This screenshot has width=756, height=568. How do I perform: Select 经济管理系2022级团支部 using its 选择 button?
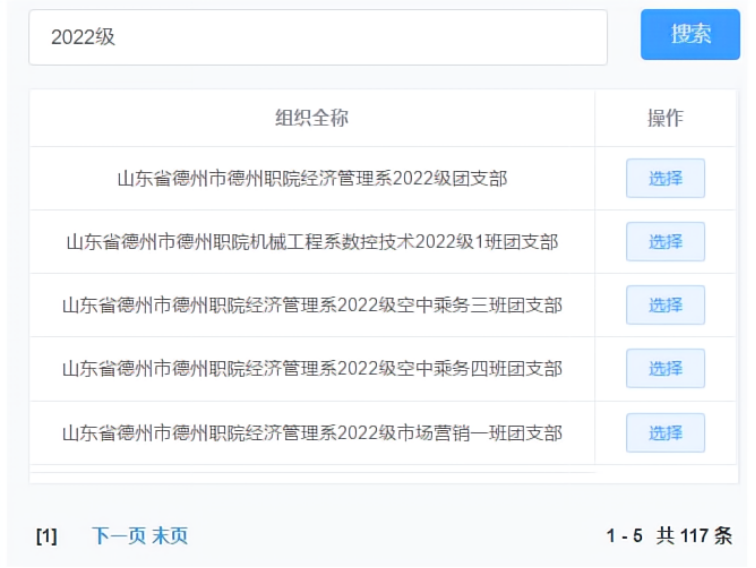pos(665,178)
